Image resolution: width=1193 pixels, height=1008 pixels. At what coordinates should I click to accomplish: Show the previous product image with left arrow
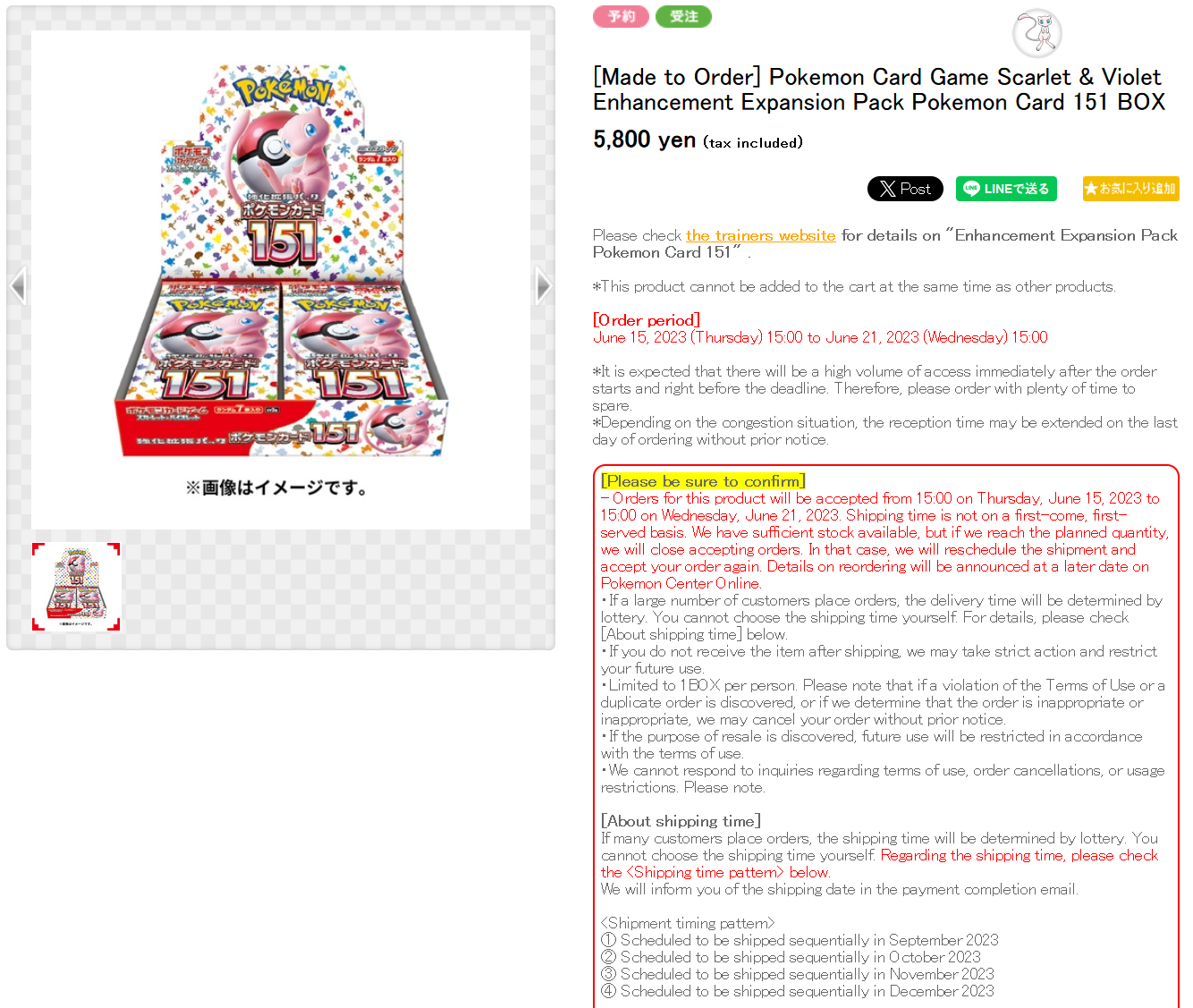(x=18, y=286)
